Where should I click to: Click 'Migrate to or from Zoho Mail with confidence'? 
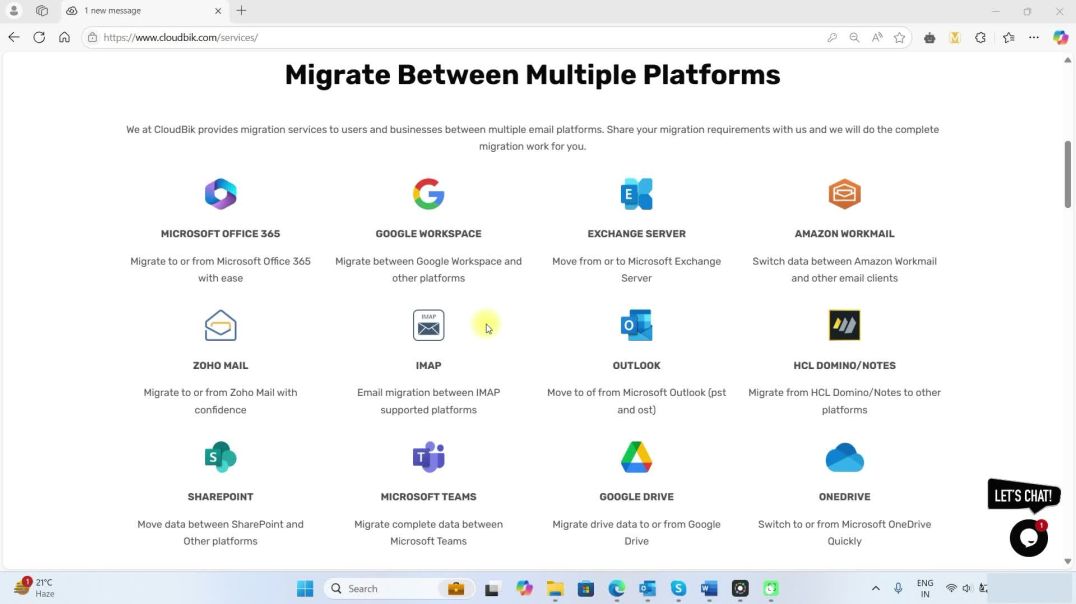coord(220,401)
